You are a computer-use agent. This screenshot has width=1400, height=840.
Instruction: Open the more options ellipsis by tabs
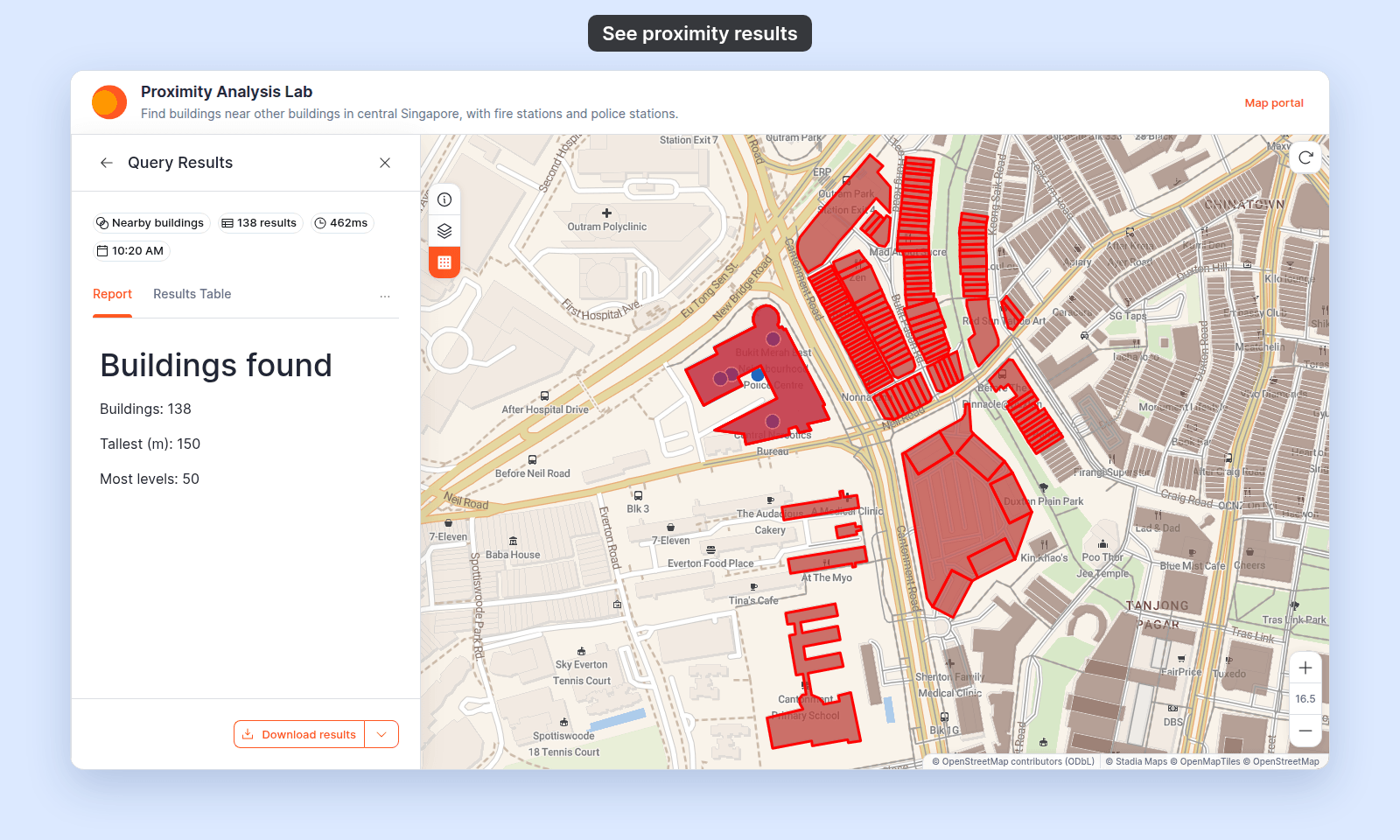click(x=385, y=296)
